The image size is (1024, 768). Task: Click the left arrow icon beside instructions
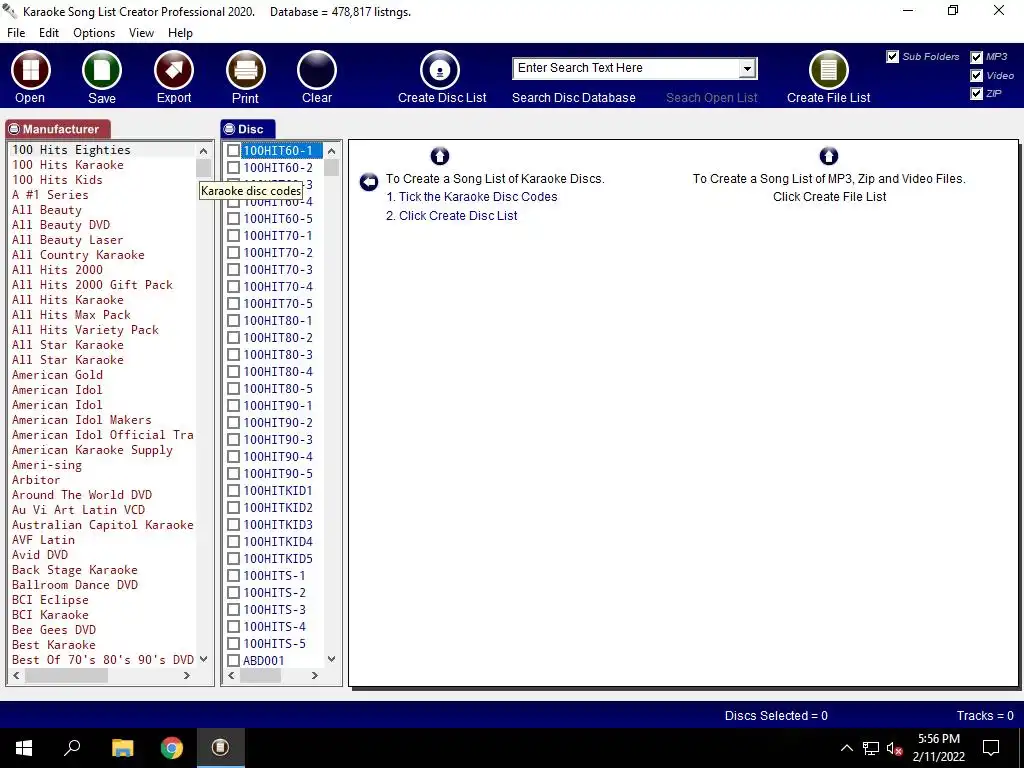(369, 182)
